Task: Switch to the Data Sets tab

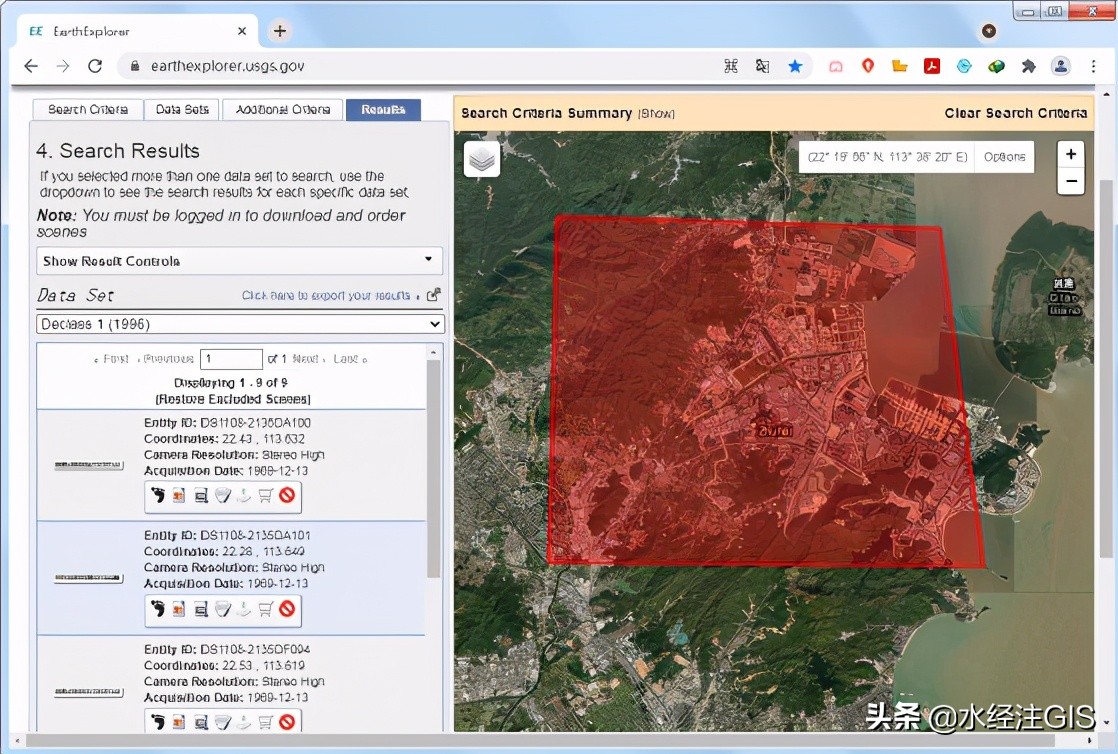Action: tap(182, 109)
